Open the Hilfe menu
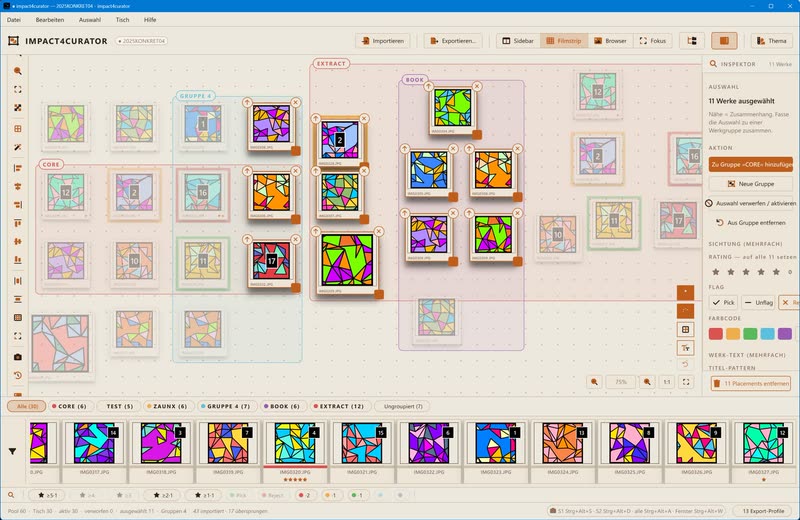The width and height of the screenshot is (800, 520). [150, 20]
